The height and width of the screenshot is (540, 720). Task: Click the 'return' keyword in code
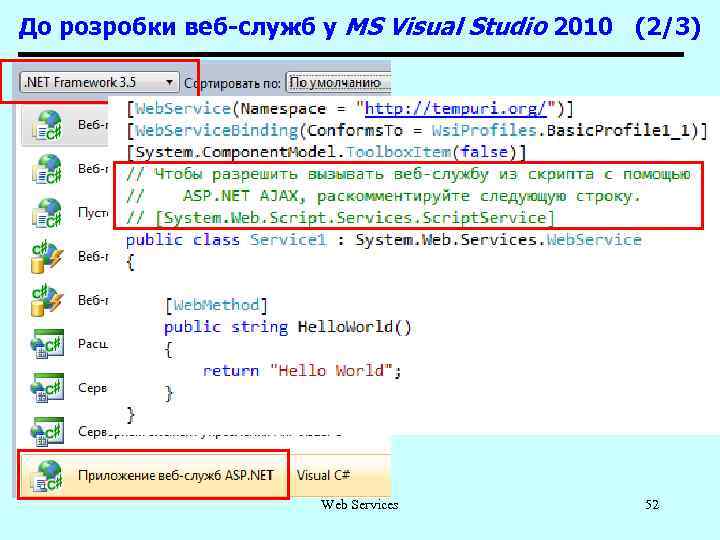(x=231, y=371)
